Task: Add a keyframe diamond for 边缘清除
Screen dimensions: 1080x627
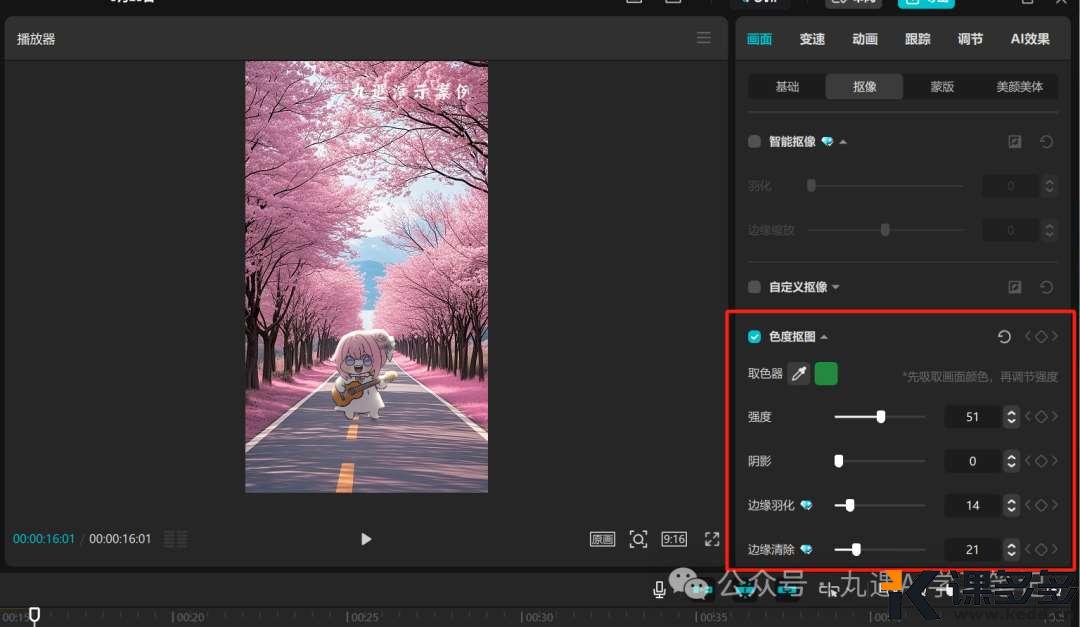Action: point(1041,549)
